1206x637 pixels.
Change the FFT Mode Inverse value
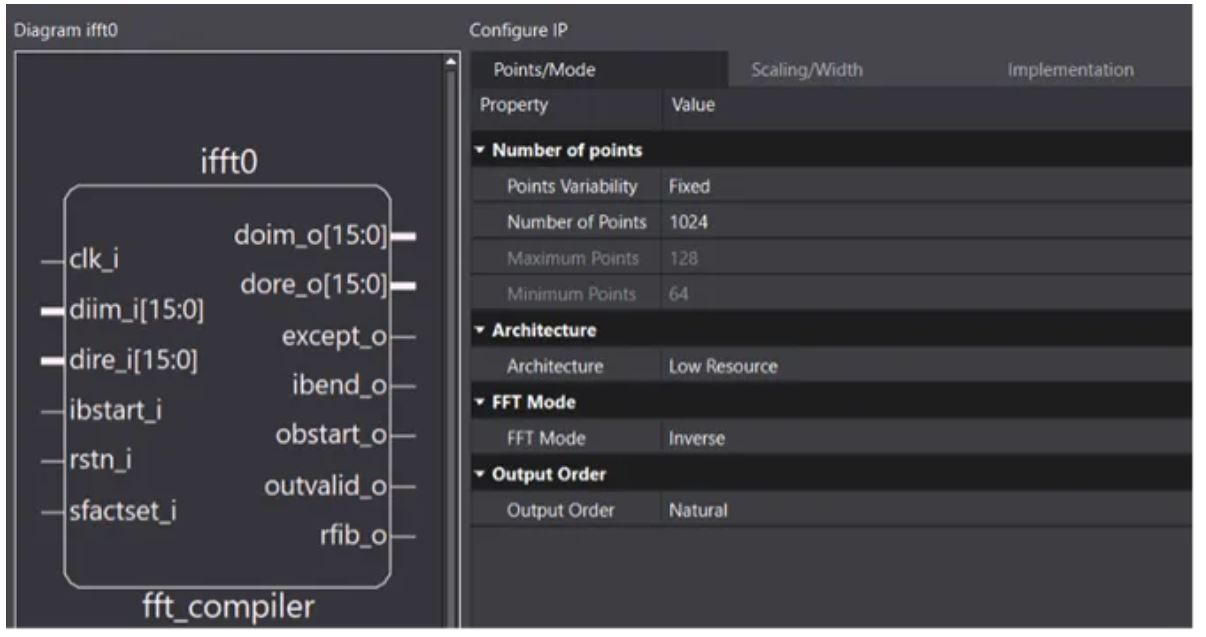pos(925,438)
